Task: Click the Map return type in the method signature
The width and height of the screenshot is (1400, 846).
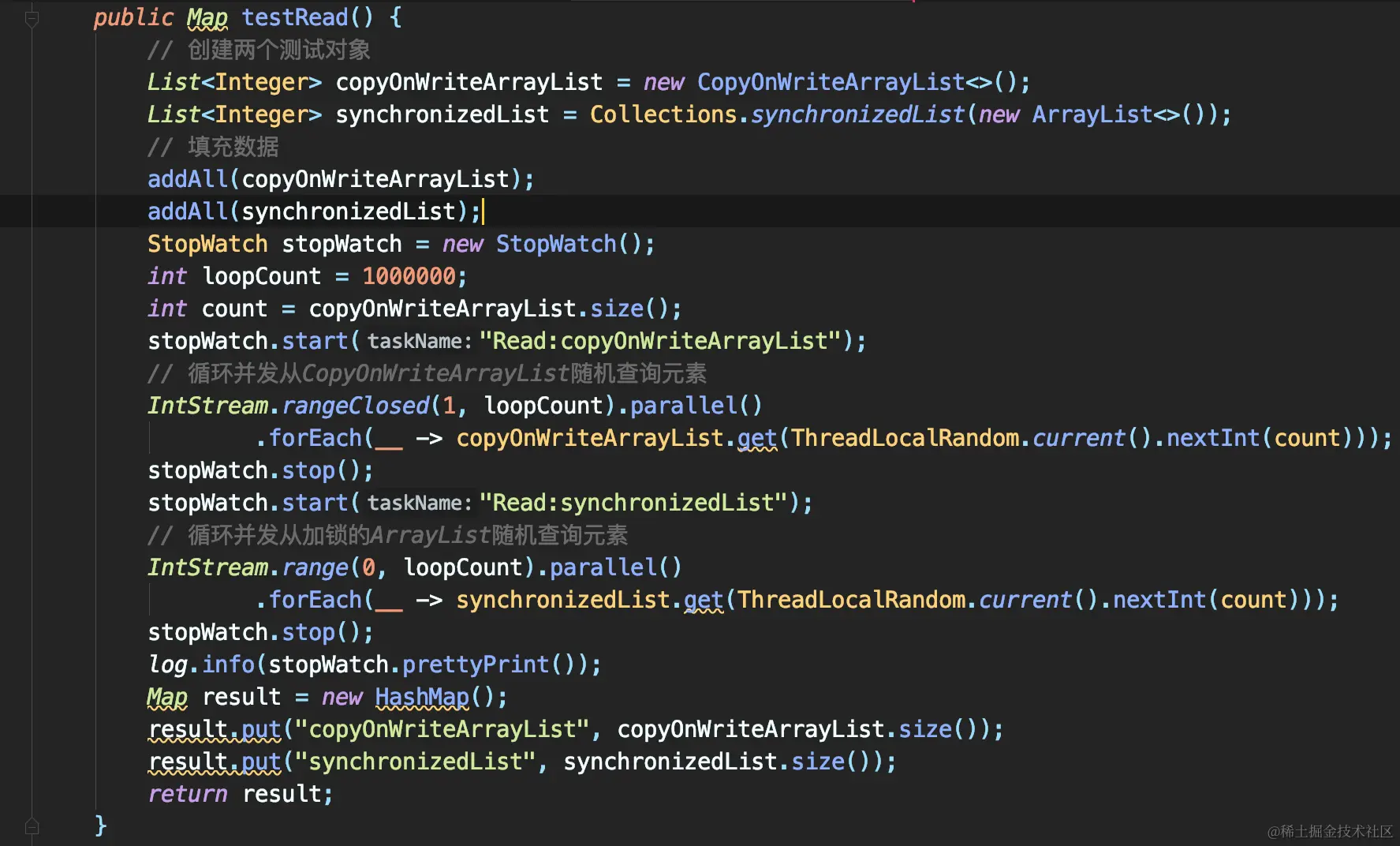Action: point(207,17)
